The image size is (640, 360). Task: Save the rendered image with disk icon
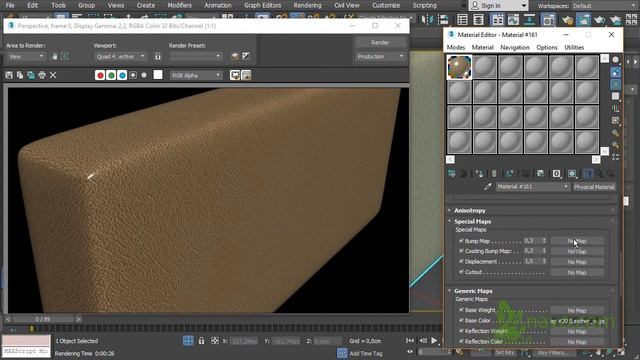click(x=9, y=75)
